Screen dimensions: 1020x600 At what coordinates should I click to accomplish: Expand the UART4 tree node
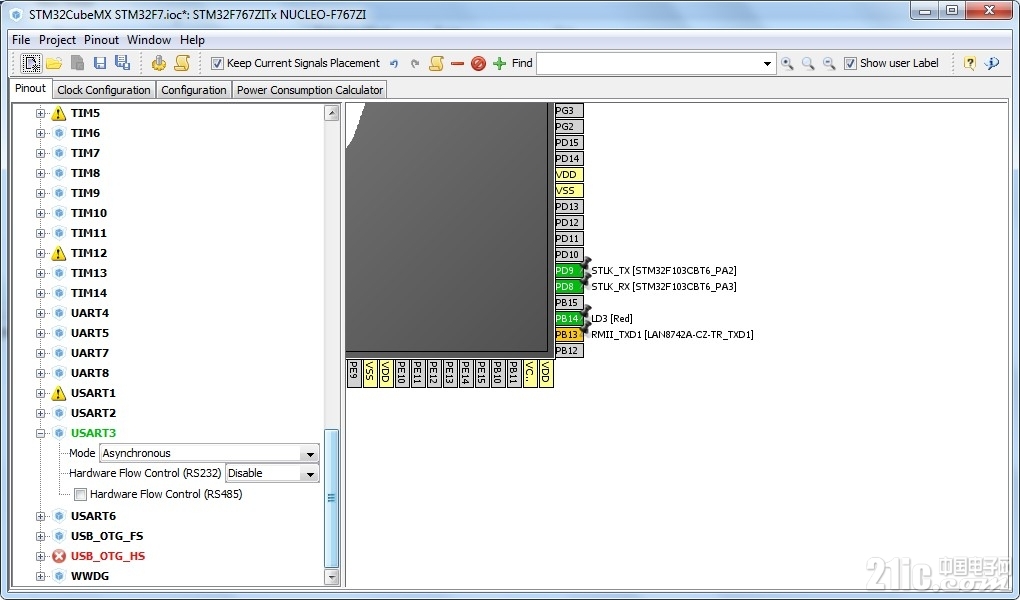(x=40, y=314)
